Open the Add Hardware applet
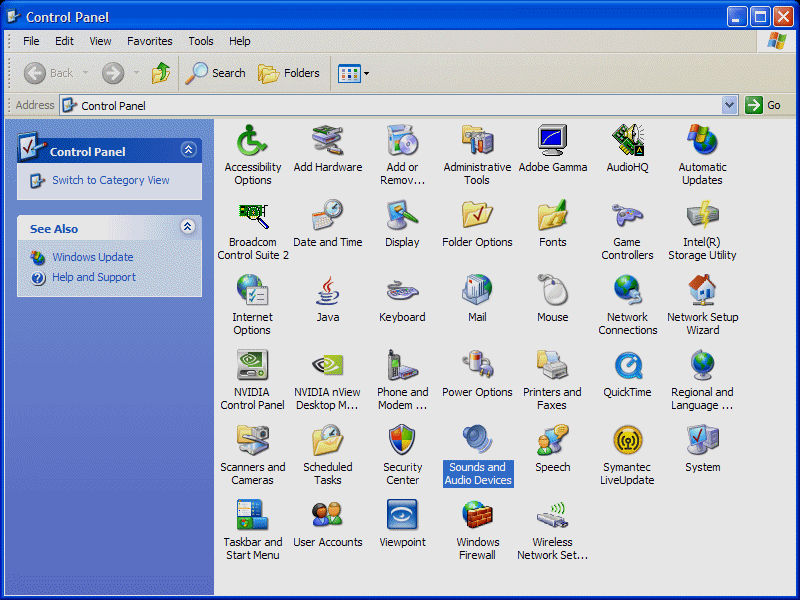 click(x=328, y=141)
